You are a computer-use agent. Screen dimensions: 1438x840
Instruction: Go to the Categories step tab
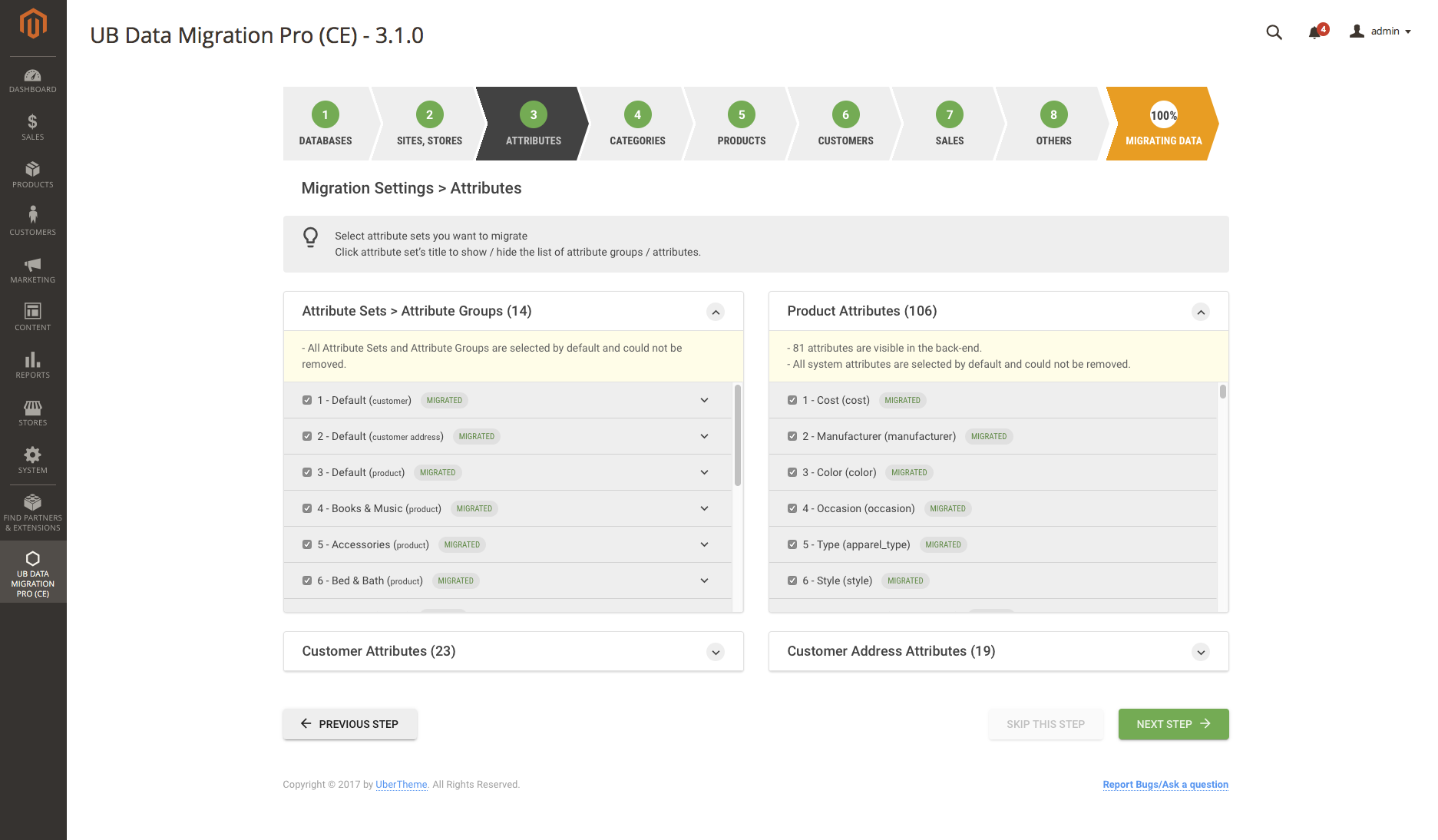[x=638, y=124]
